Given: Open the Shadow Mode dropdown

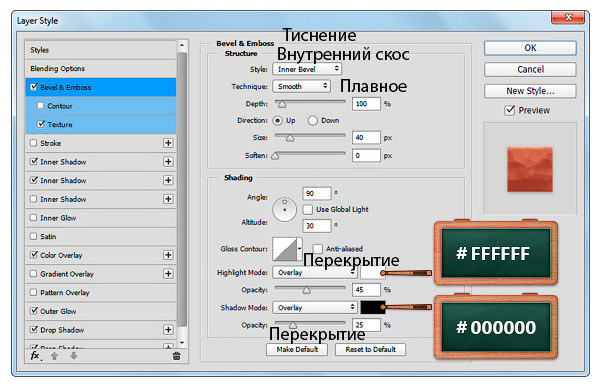Looking at the screenshot, I should (315, 307).
